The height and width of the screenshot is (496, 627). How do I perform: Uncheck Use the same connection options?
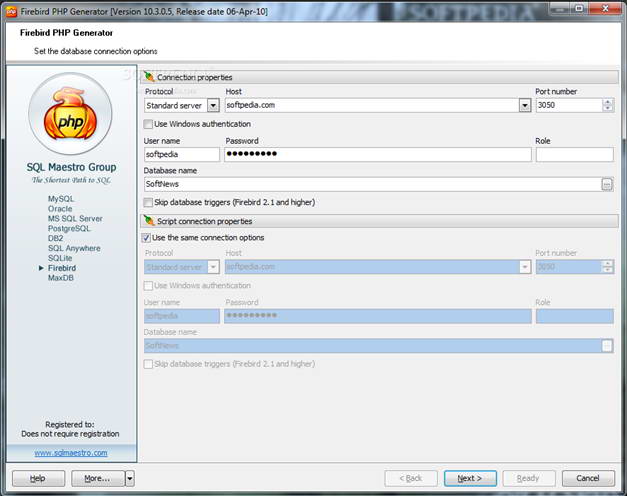pos(148,238)
